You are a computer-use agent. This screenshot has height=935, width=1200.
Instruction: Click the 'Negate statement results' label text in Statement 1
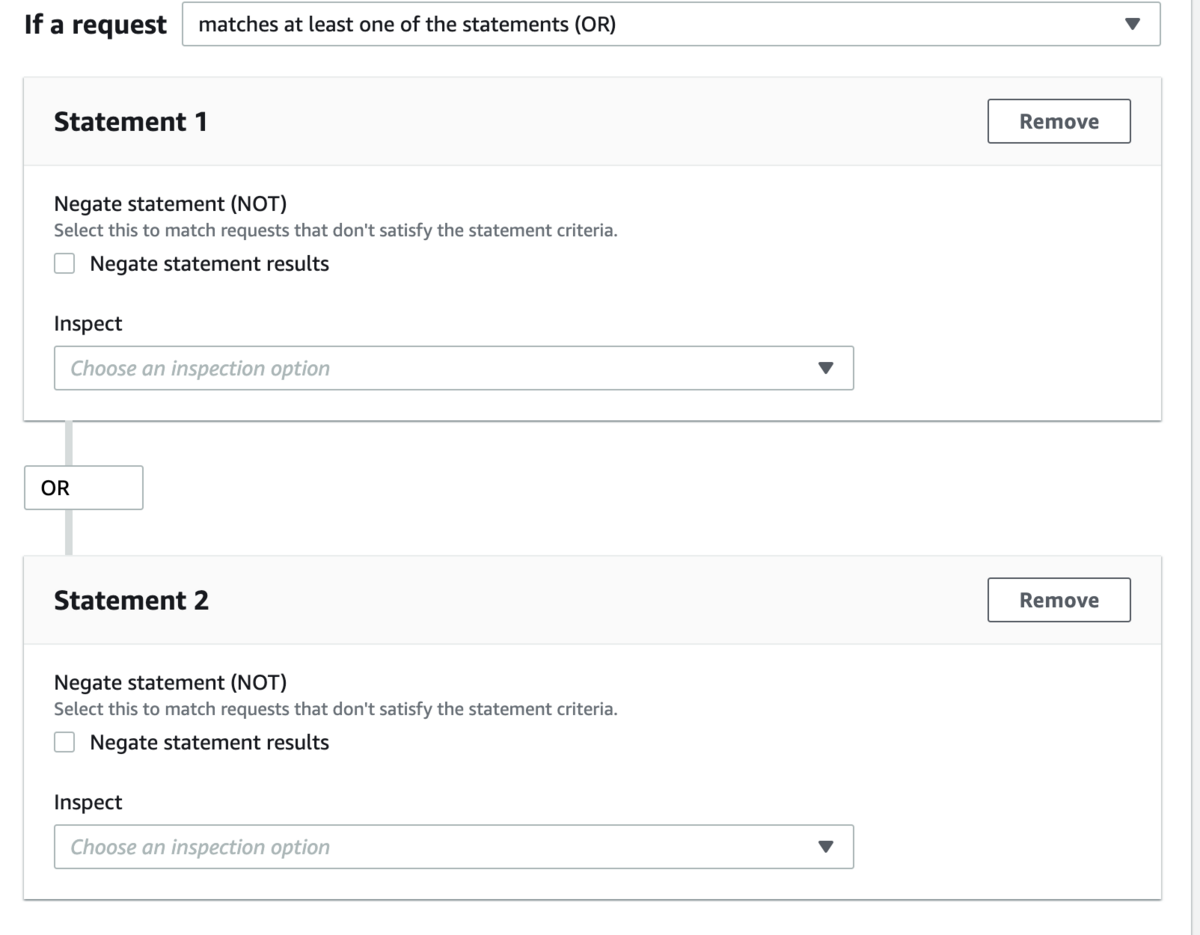[209, 264]
